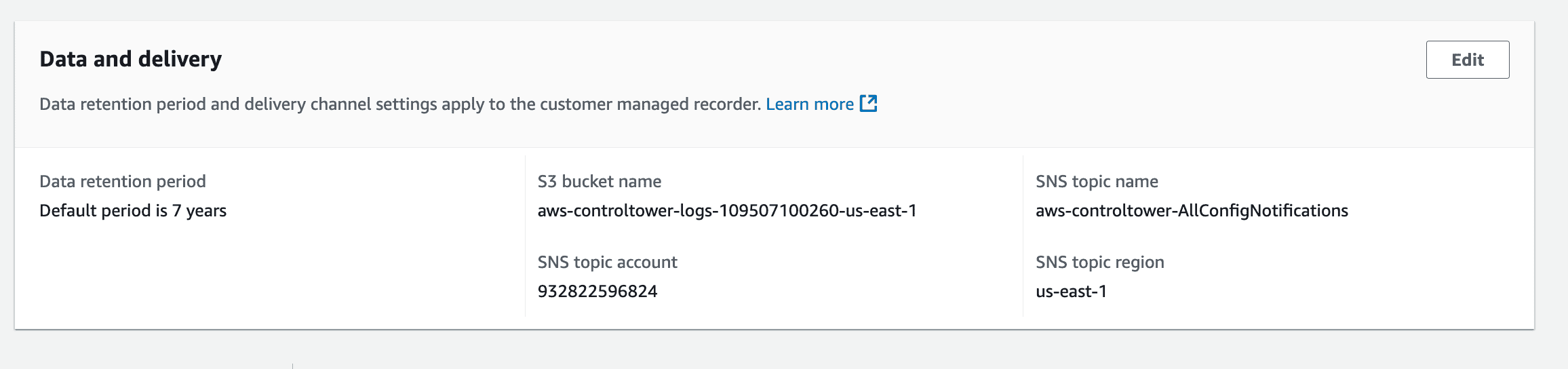This screenshot has height=369, width=1568.
Task: Select the SNS topic region label
Action: (x=1099, y=262)
